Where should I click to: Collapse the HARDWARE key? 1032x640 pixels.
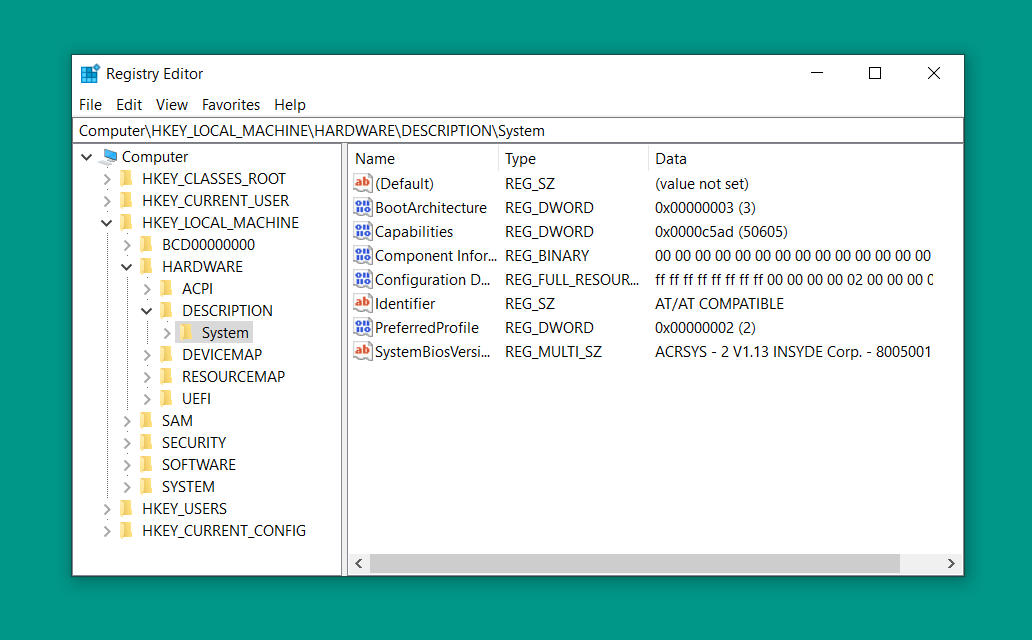[x=127, y=267]
